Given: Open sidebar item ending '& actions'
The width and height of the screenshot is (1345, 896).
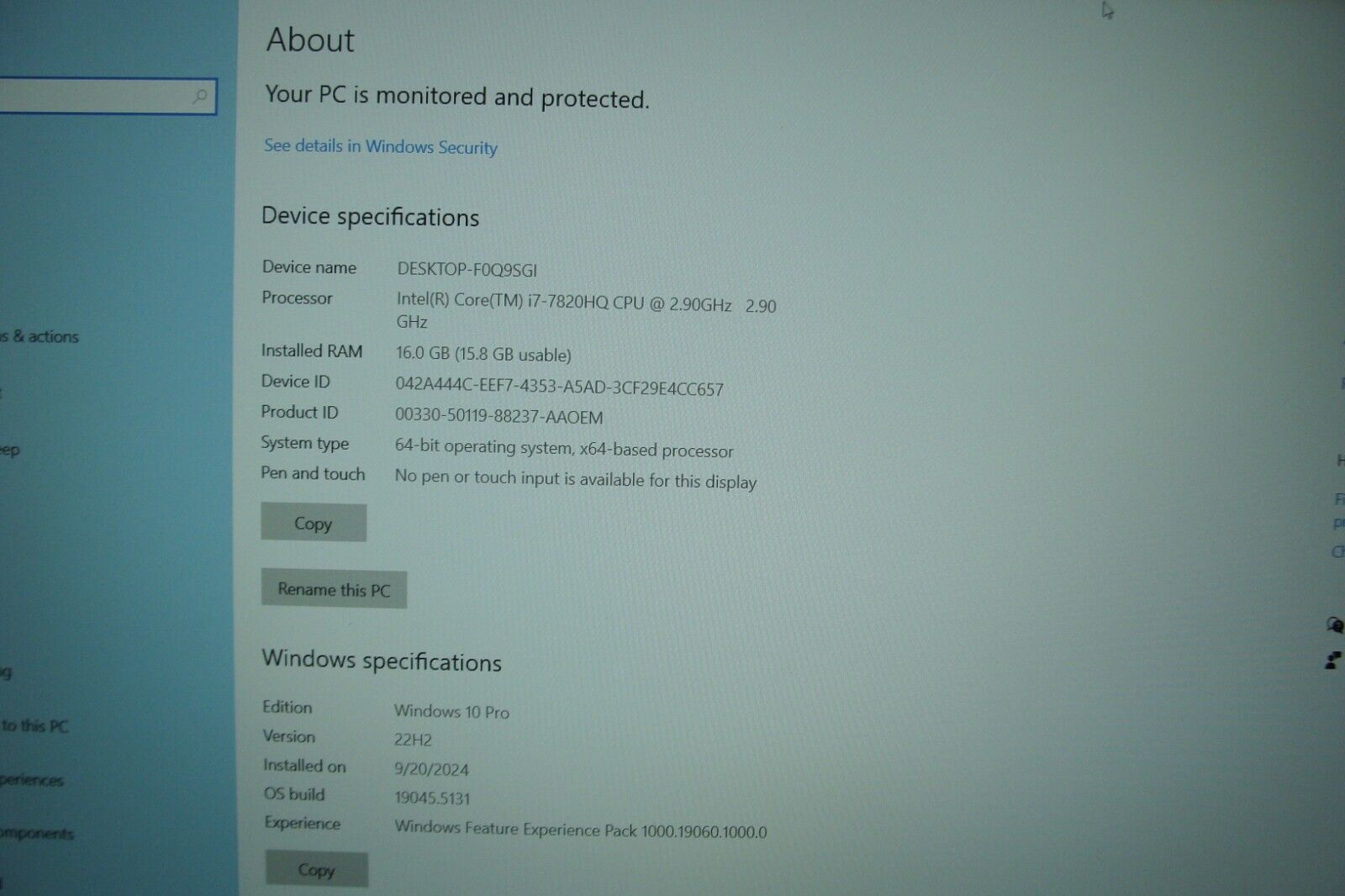Looking at the screenshot, I should click(40, 337).
